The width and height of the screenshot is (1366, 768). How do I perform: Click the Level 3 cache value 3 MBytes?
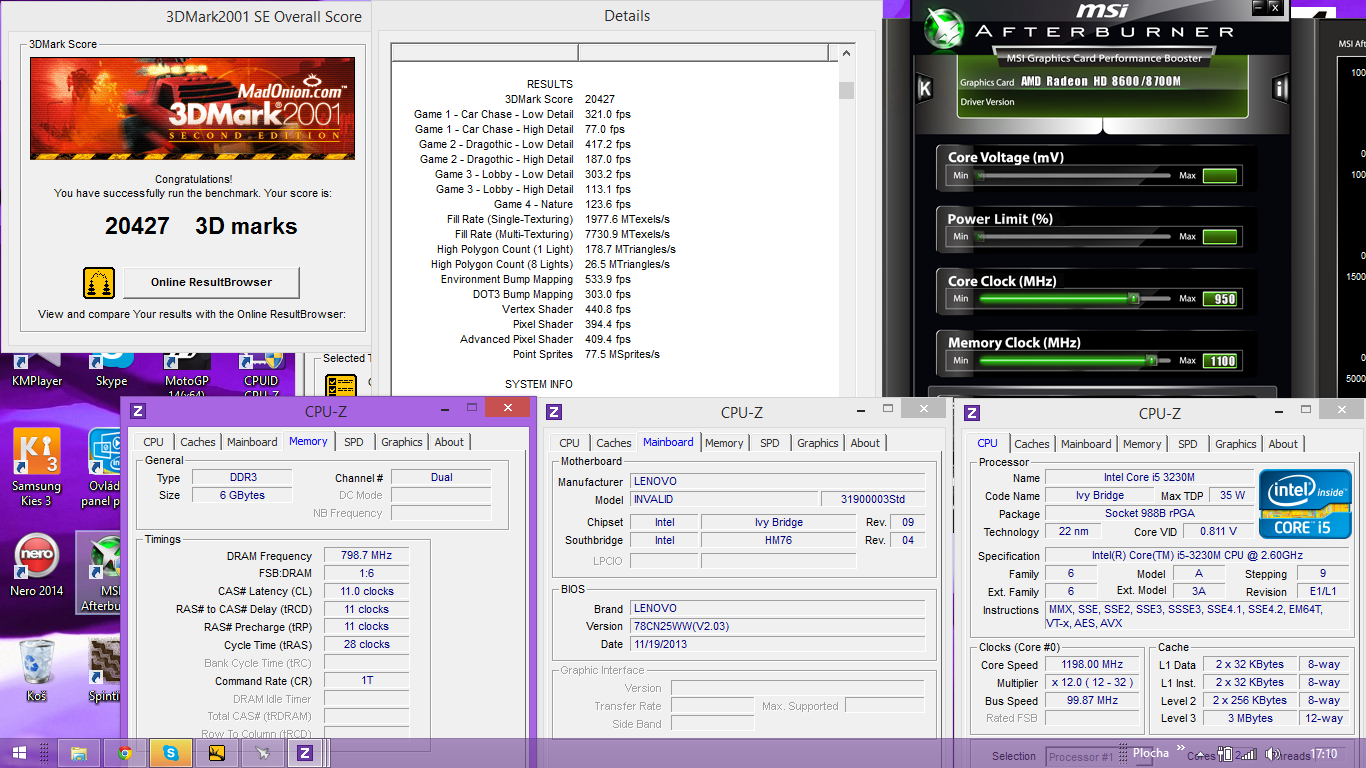(x=1251, y=718)
